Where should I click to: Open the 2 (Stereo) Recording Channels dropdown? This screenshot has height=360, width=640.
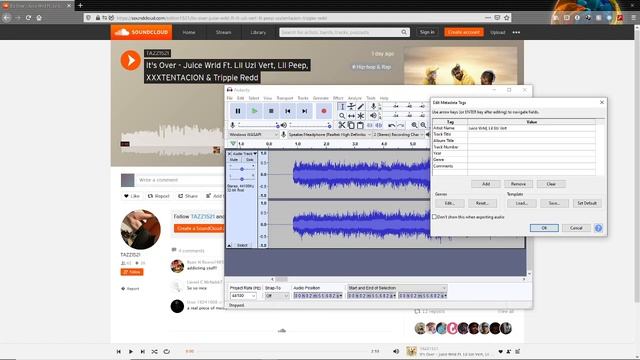398,134
